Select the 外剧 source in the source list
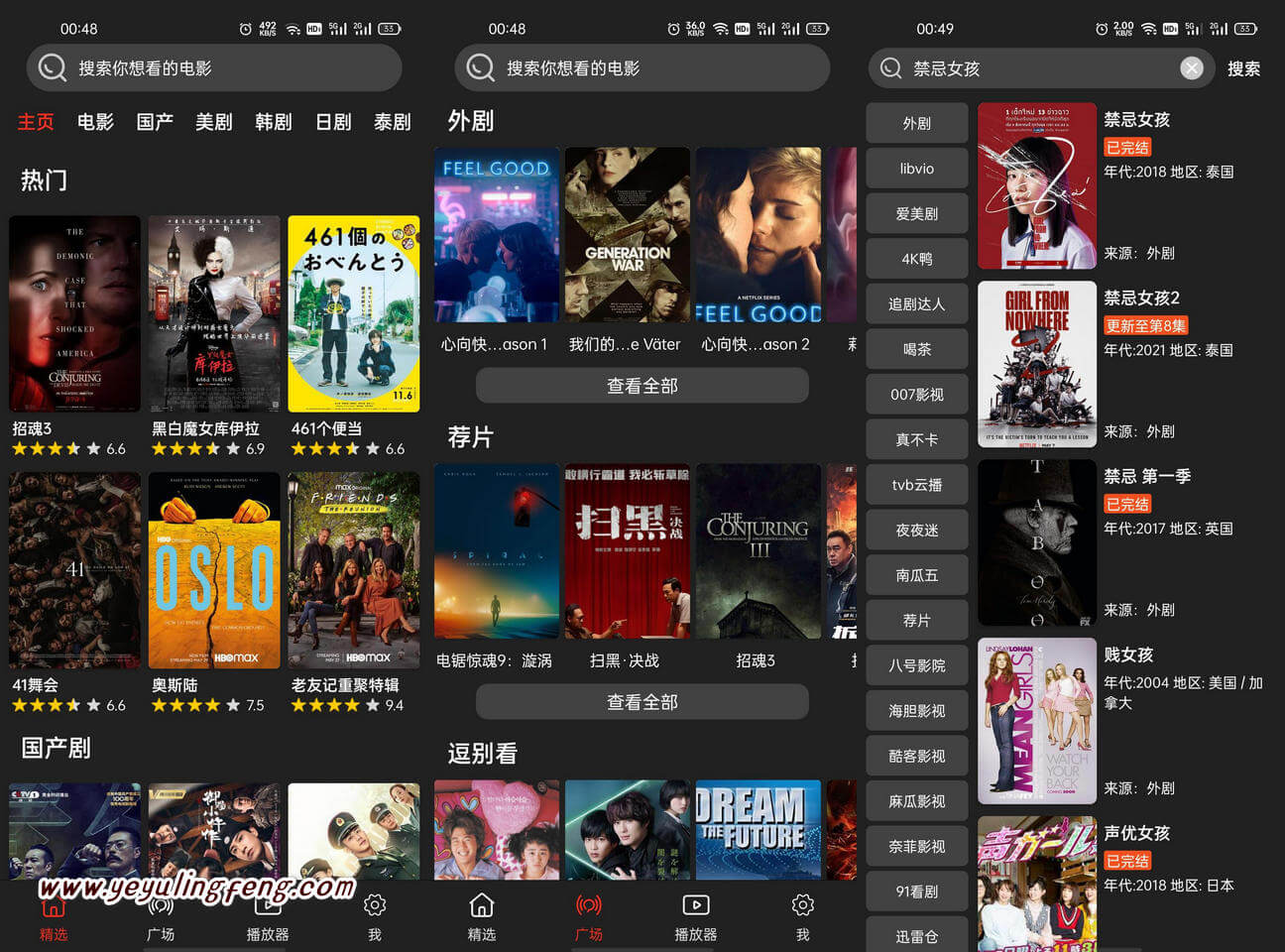 (x=917, y=124)
